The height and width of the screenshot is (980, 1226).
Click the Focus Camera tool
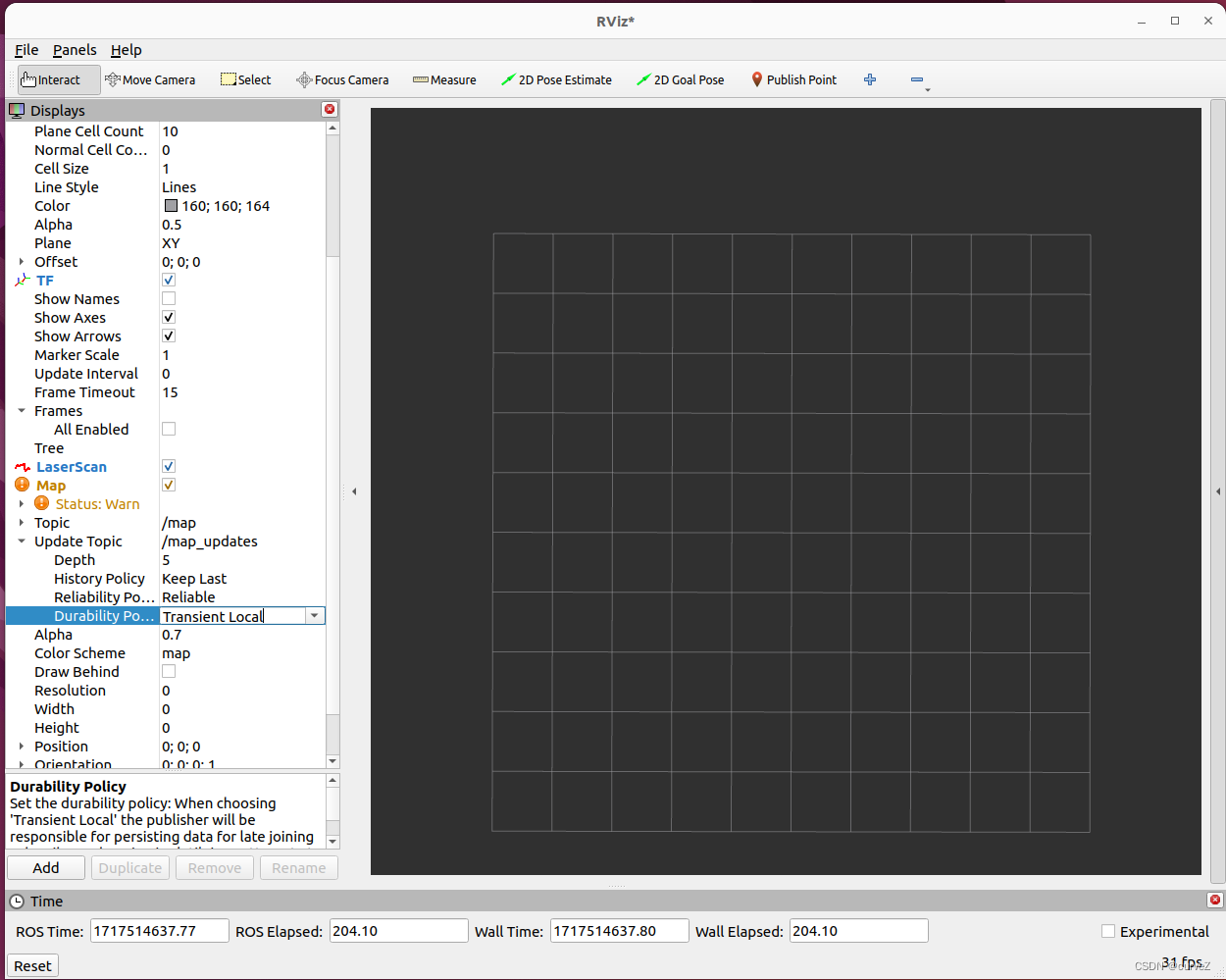tap(341, 79)
